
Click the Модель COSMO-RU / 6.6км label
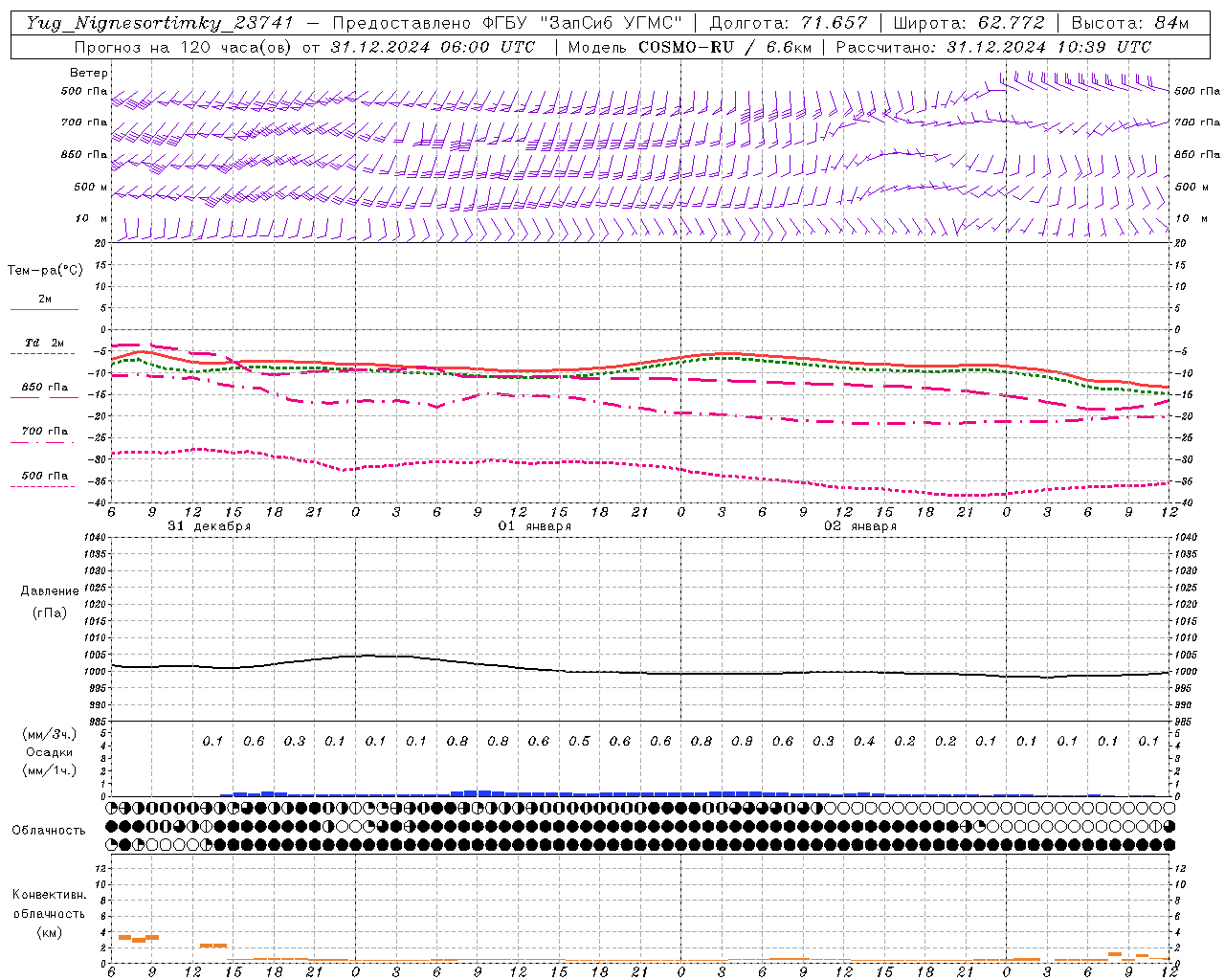coord(690,47)
